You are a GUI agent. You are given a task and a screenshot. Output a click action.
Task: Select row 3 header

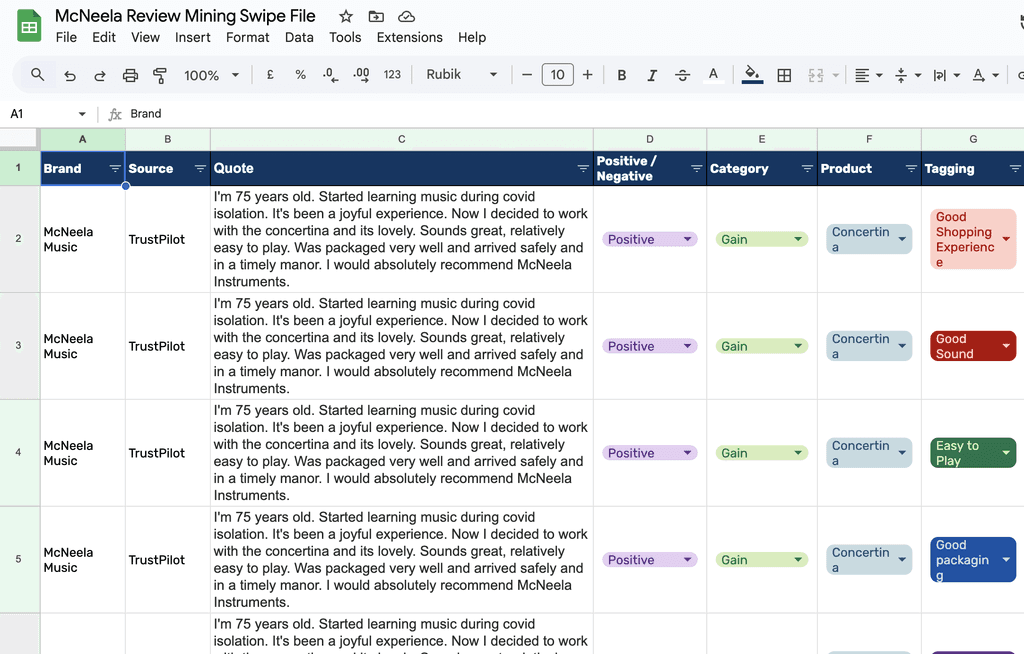tap(18, 346)
